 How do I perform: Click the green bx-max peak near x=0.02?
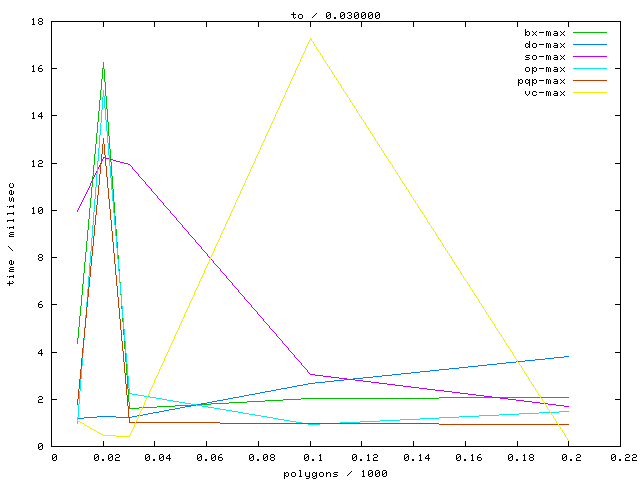click(103, 63)
